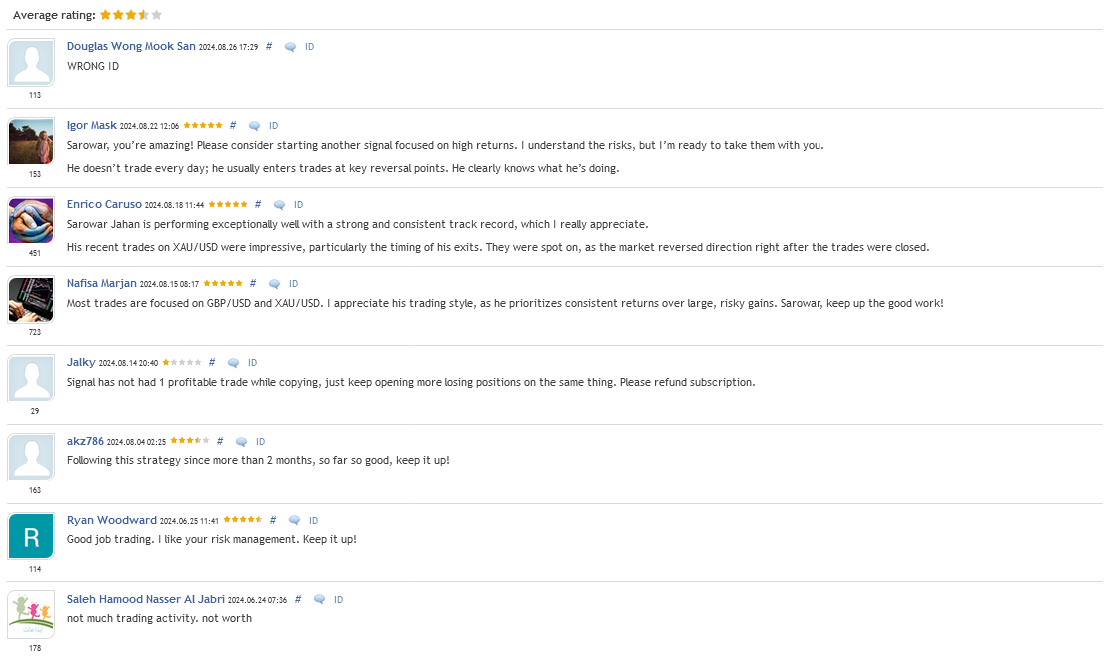1104x658 pixels.
Task: Click the average rating stars
Action: coord(131,15)
